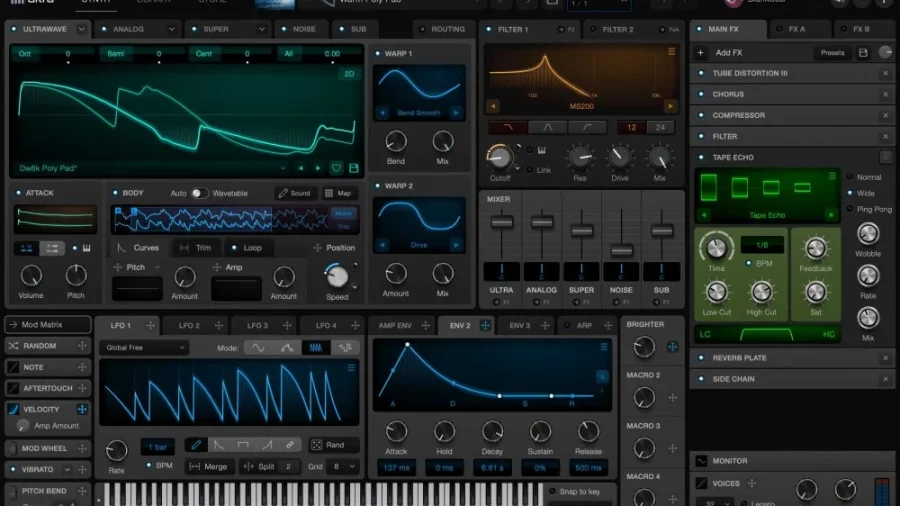Open the Analog oscillator dropdown arrow
This screenshot has height=506, width=900.
pos(172,29)
